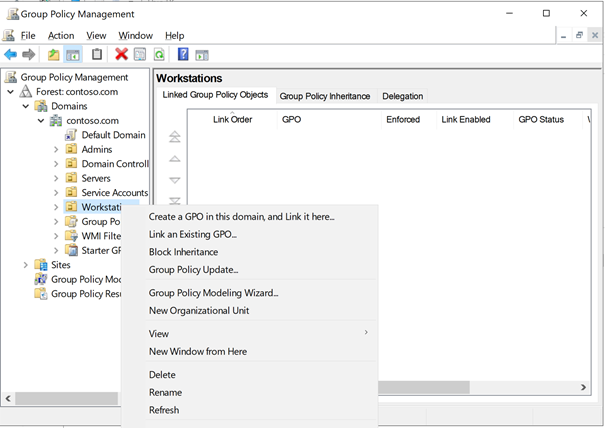Collapse the Forest: contoso.com node
Image resolution: width=605 pixels, height=428 pixels.
[11, 92]
